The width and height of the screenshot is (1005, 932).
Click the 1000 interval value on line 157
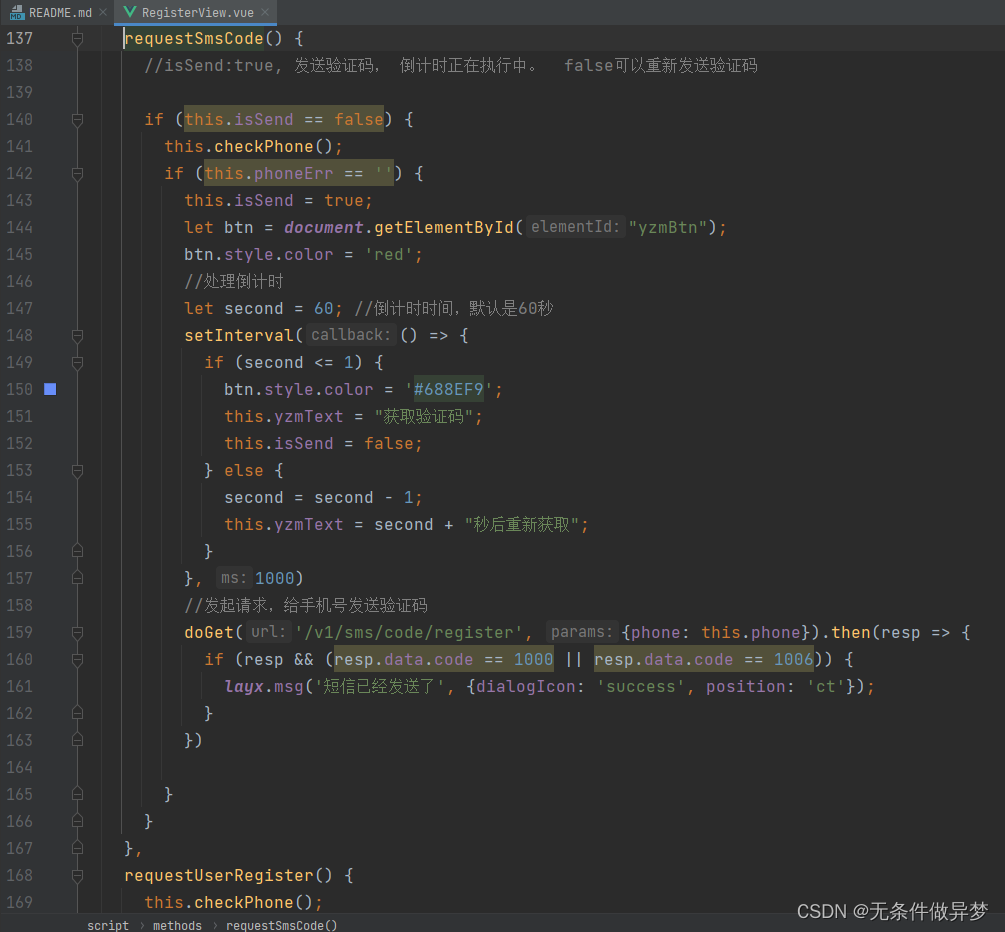pos(274,578)
